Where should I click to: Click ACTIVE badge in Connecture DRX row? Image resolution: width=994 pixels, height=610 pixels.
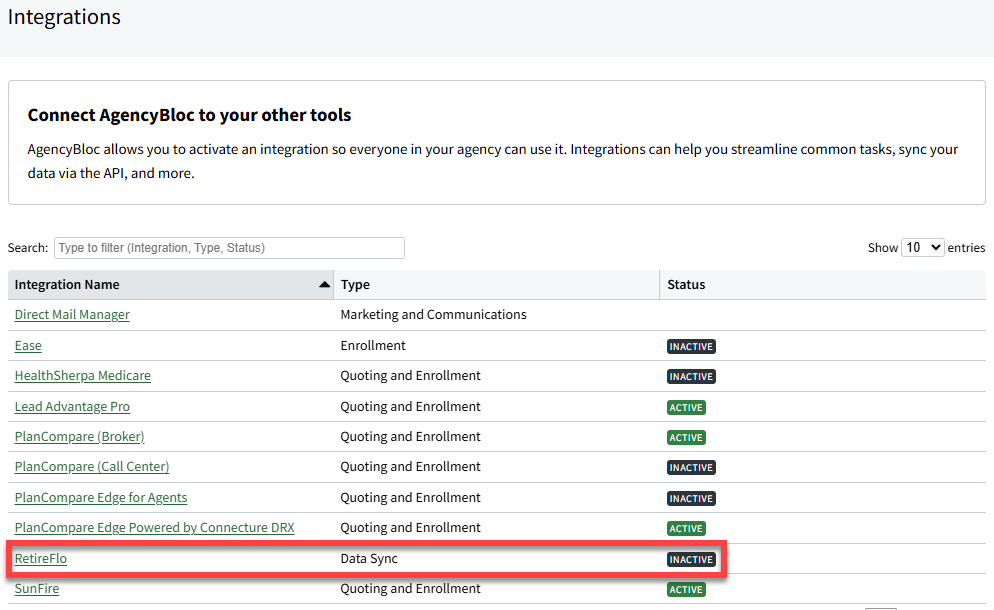click(x=686, y=528)
